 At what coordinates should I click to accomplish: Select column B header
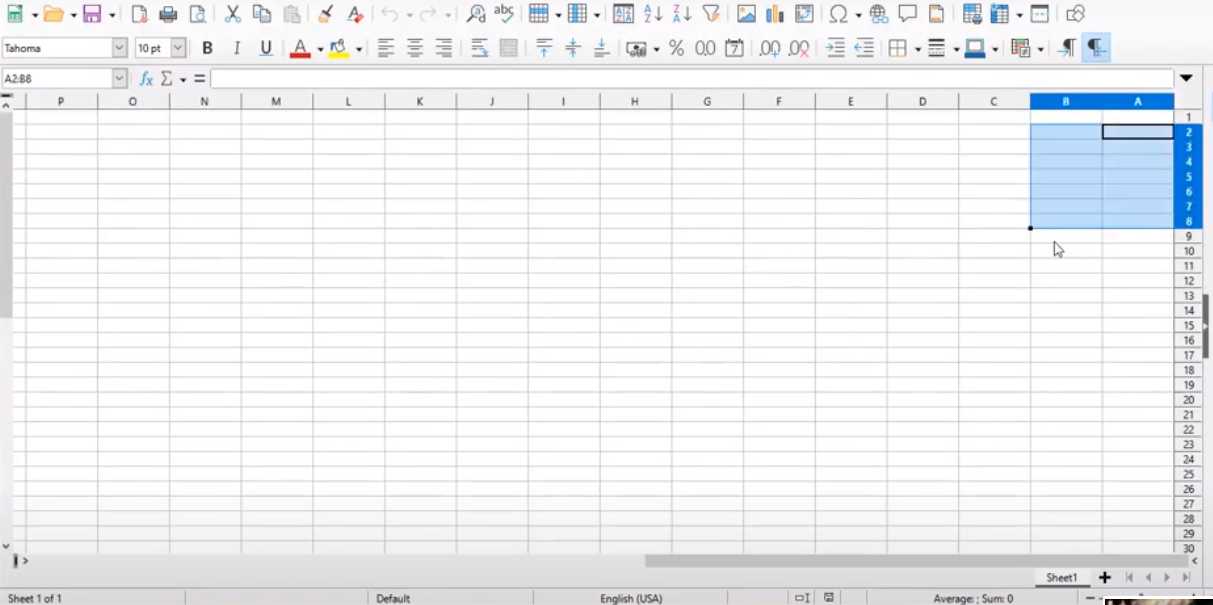pos(1066,101)
